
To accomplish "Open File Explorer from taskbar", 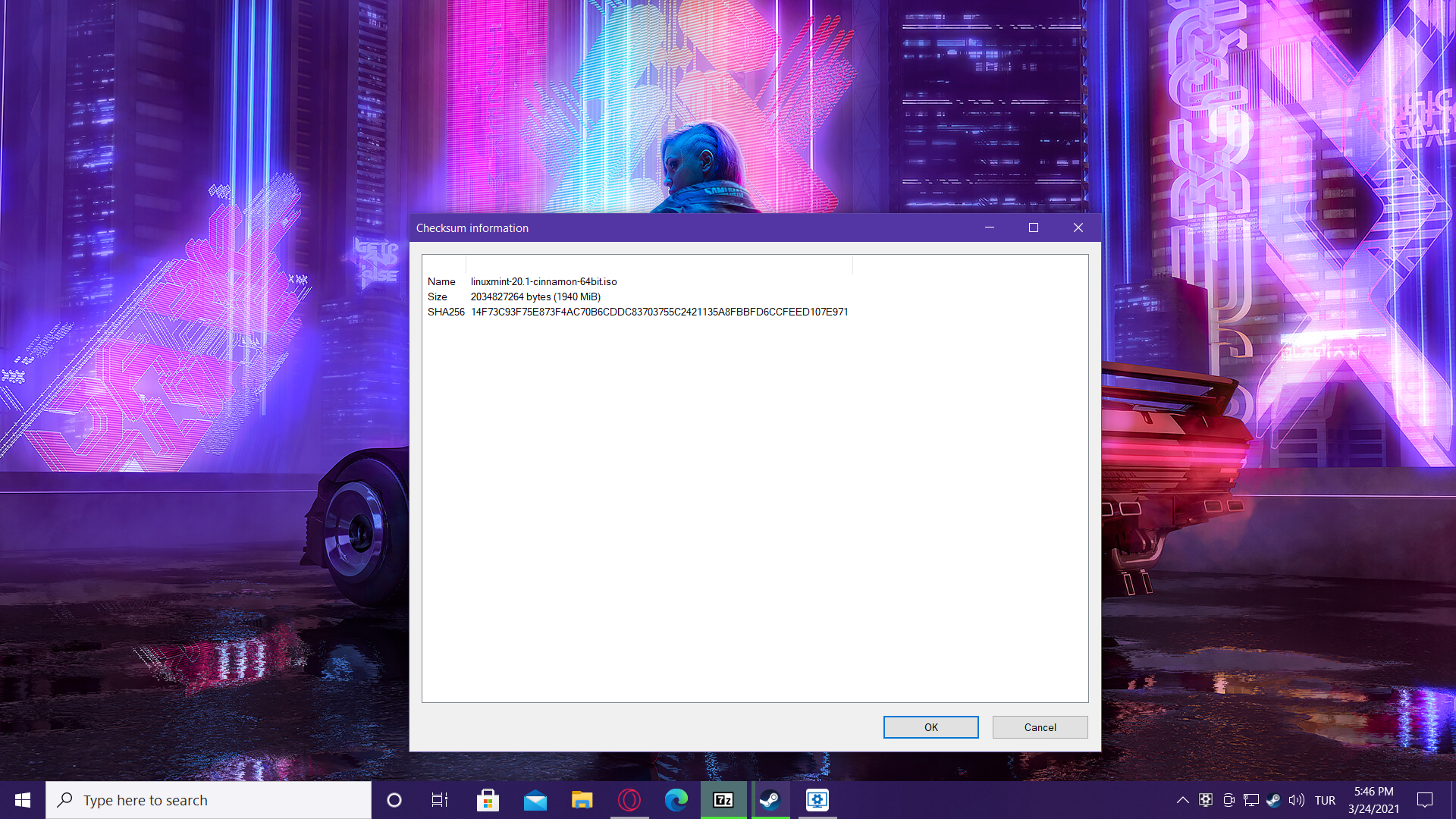I will 582,800.
